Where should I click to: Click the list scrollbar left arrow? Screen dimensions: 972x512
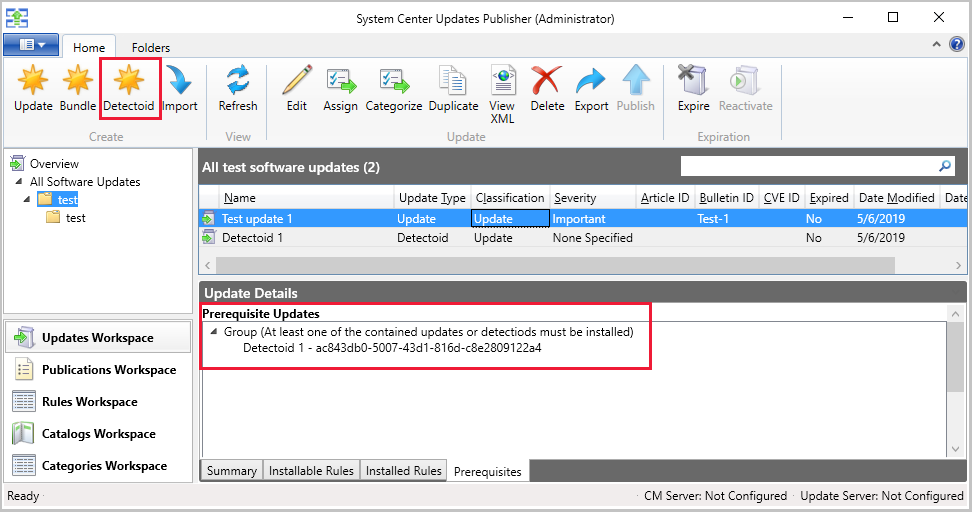tap(208, 265)
